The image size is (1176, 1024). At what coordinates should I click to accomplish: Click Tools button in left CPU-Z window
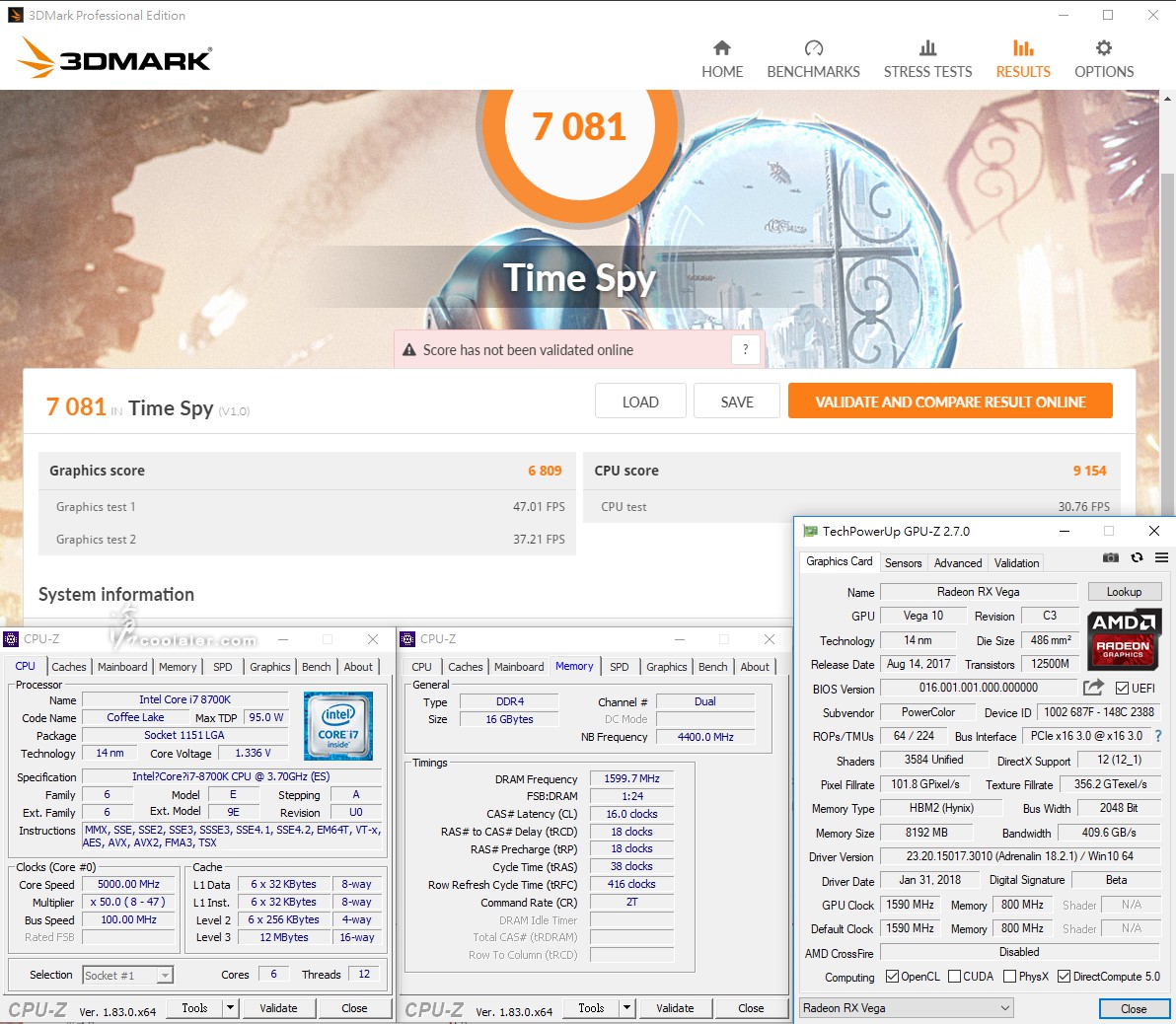(x=194, y=1007)
